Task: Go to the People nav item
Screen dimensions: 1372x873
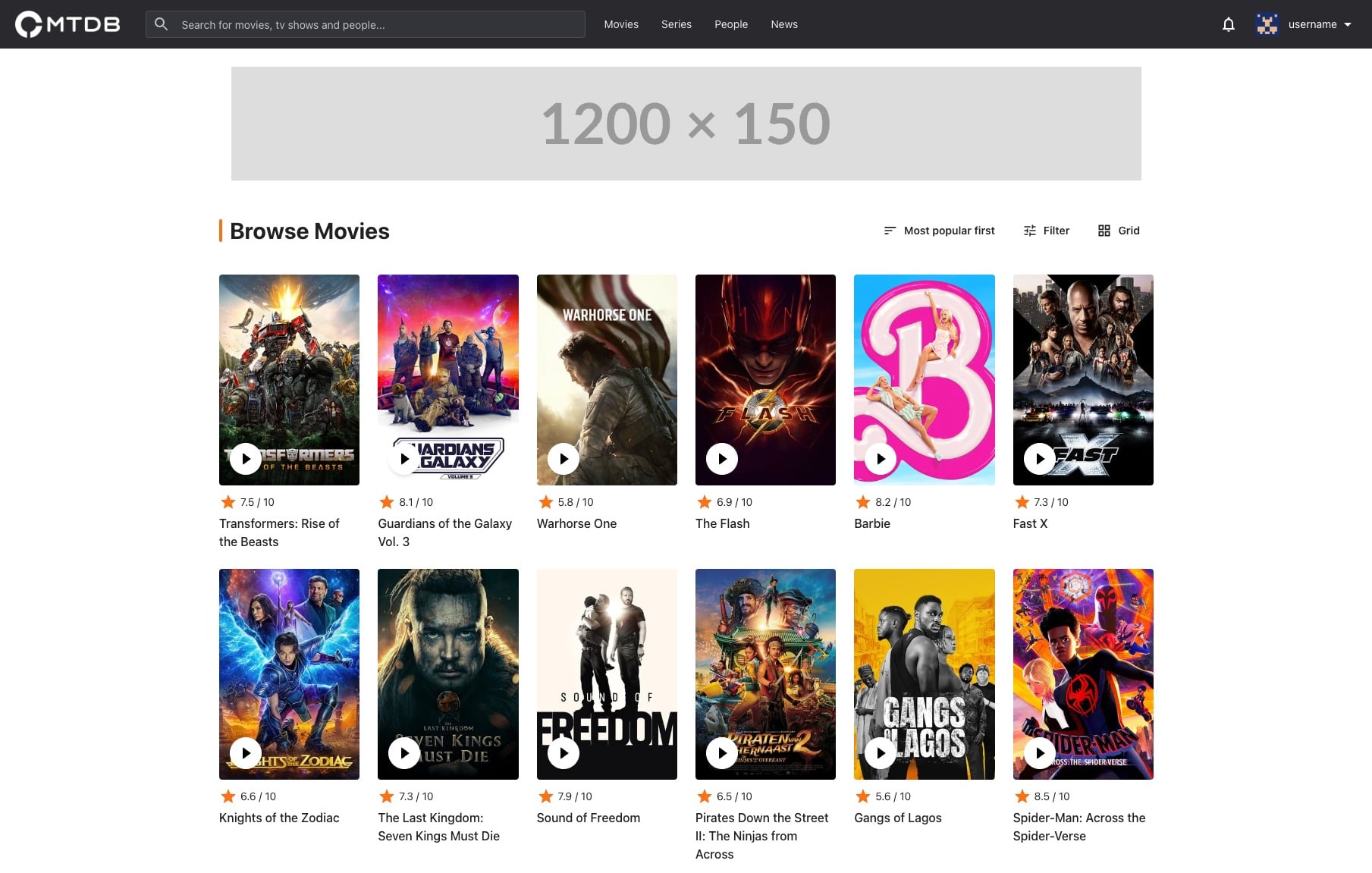Action: coord(731,24)
